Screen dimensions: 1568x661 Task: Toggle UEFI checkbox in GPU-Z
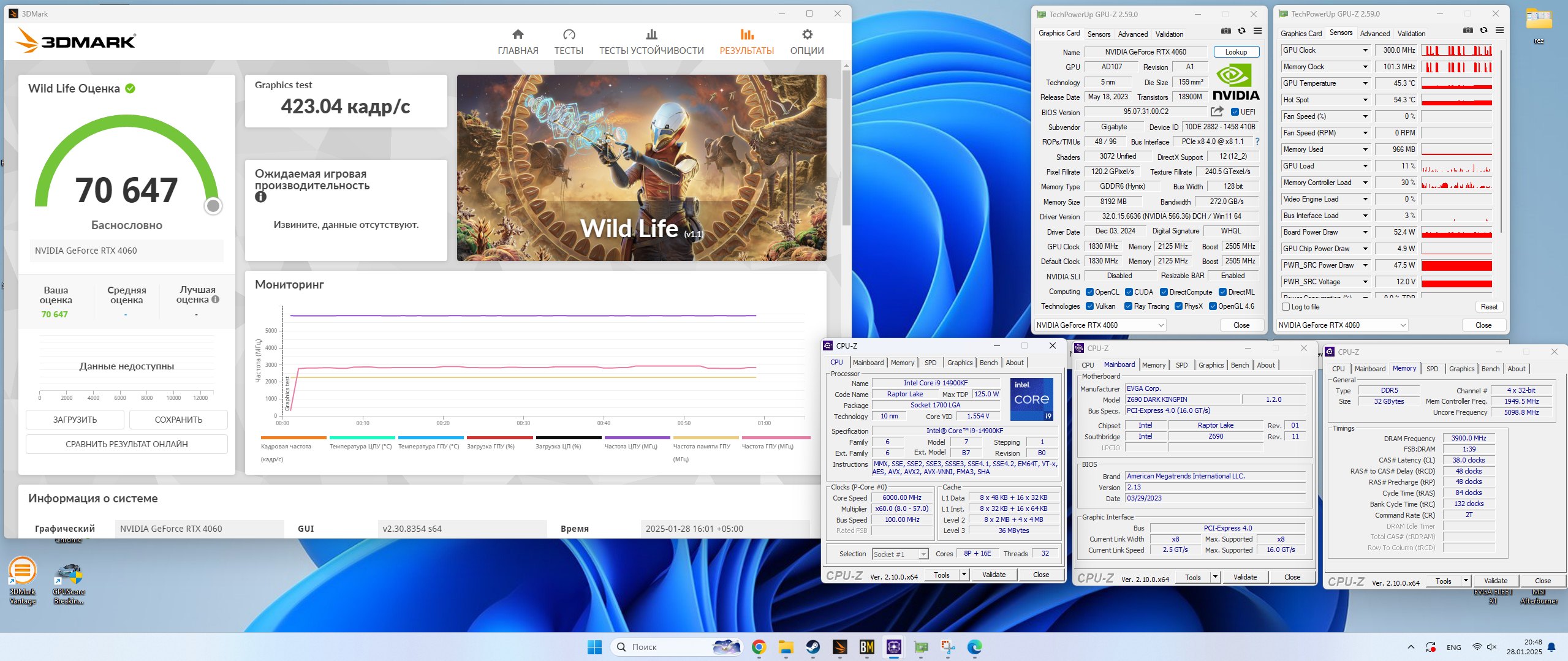click(x=1235, y=112)
